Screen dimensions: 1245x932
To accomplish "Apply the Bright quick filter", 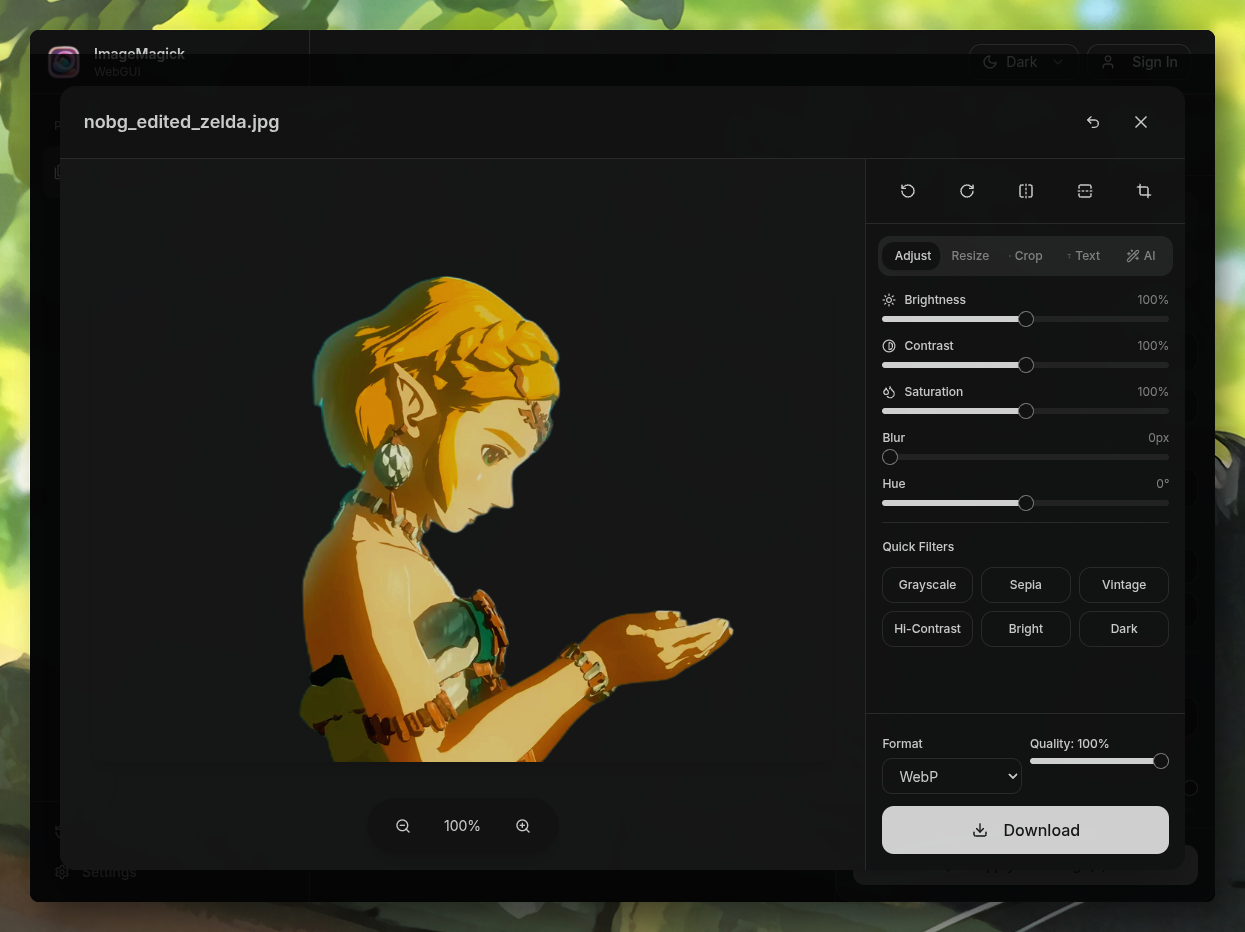I will (x=1025, y=629).
